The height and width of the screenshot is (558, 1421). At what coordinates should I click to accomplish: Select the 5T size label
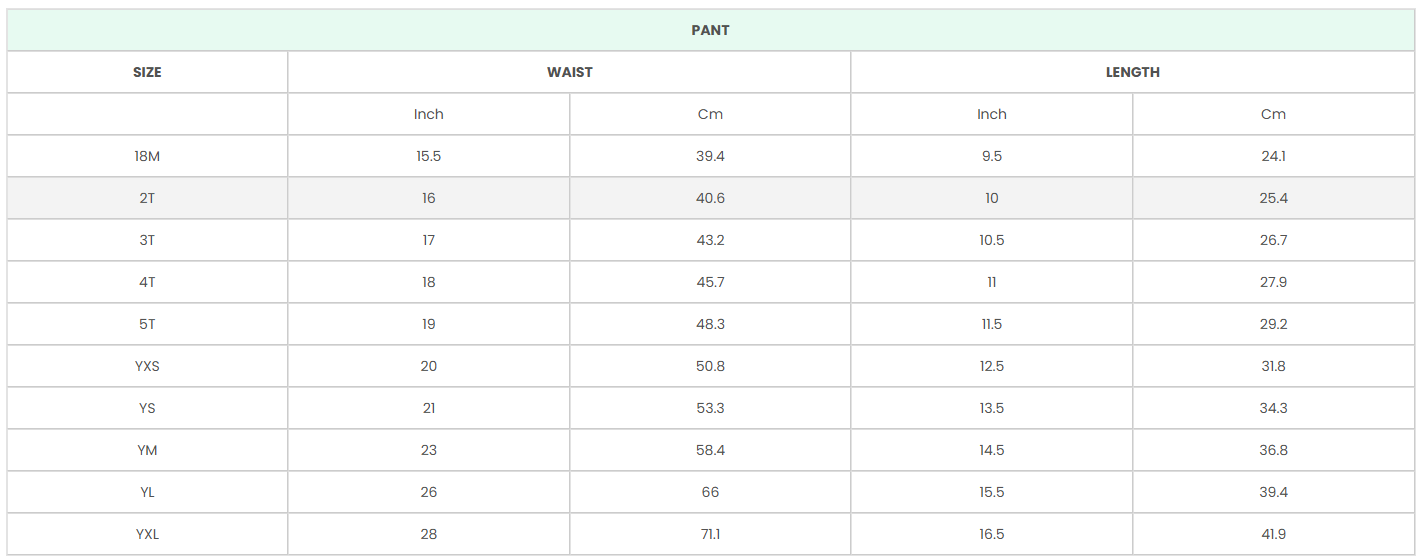[x=147, y=324]
